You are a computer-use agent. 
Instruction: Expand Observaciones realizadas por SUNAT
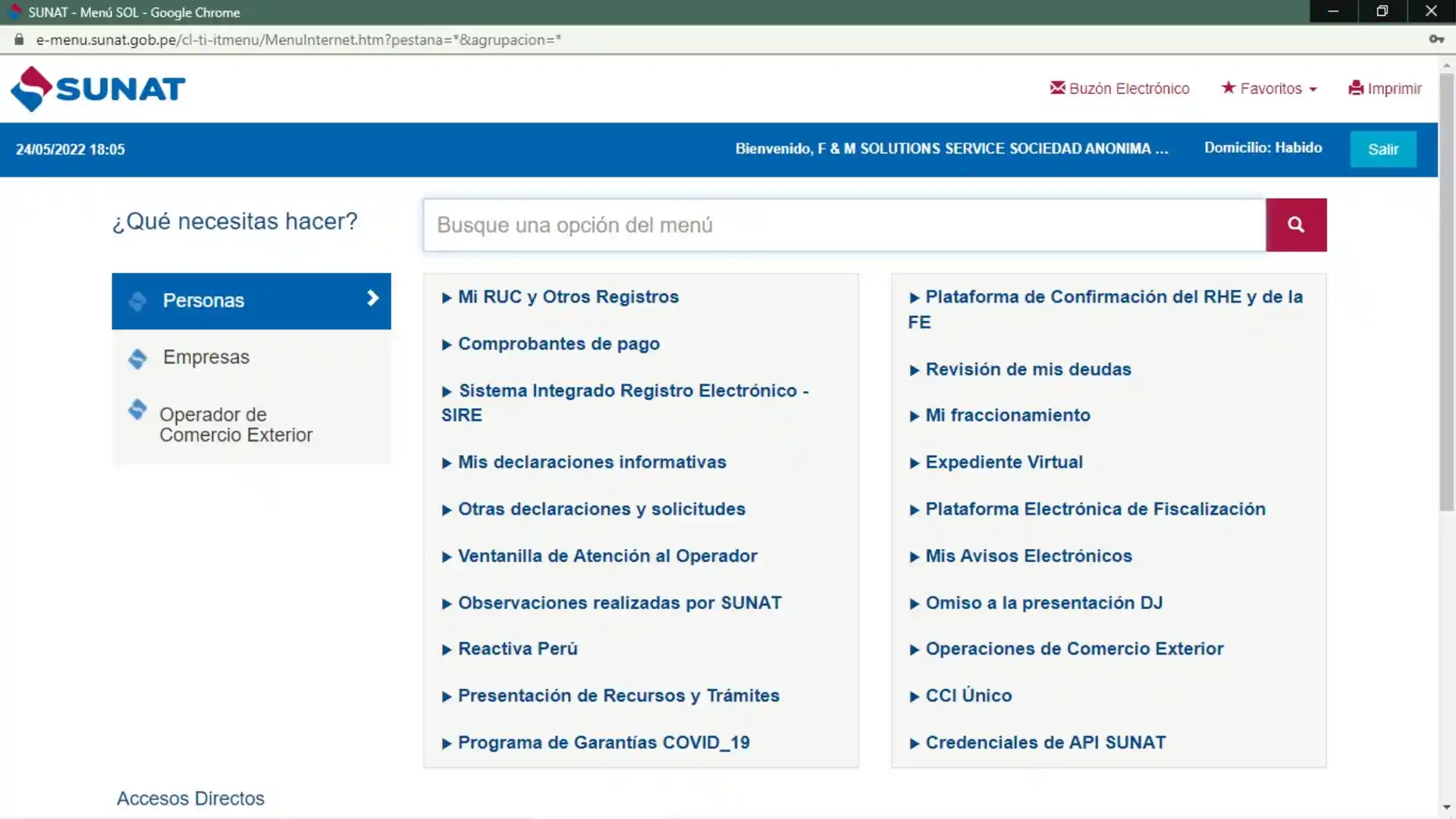point(612,603)
